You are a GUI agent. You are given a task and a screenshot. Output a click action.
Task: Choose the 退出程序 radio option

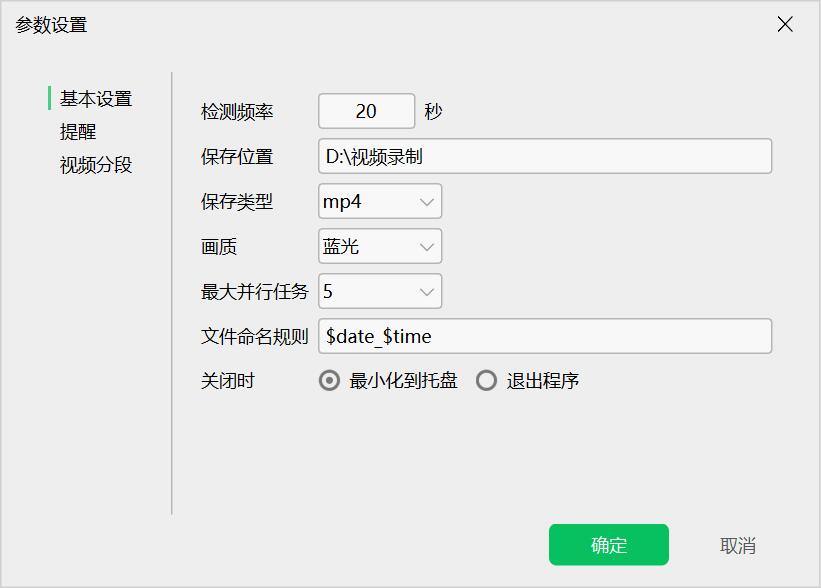point(487,381)
